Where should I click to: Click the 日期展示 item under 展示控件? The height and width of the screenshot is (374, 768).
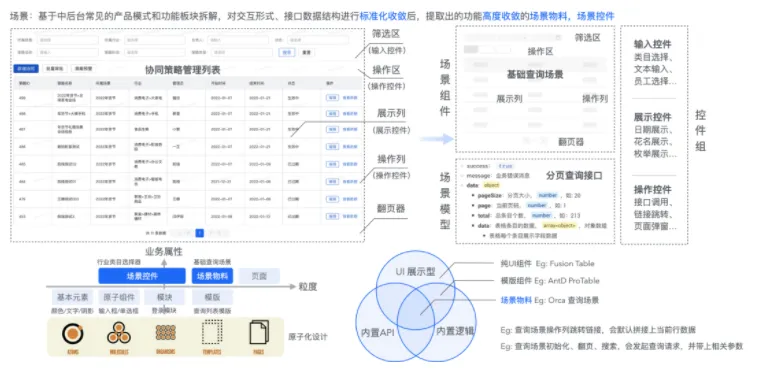(x=653, y=130)
